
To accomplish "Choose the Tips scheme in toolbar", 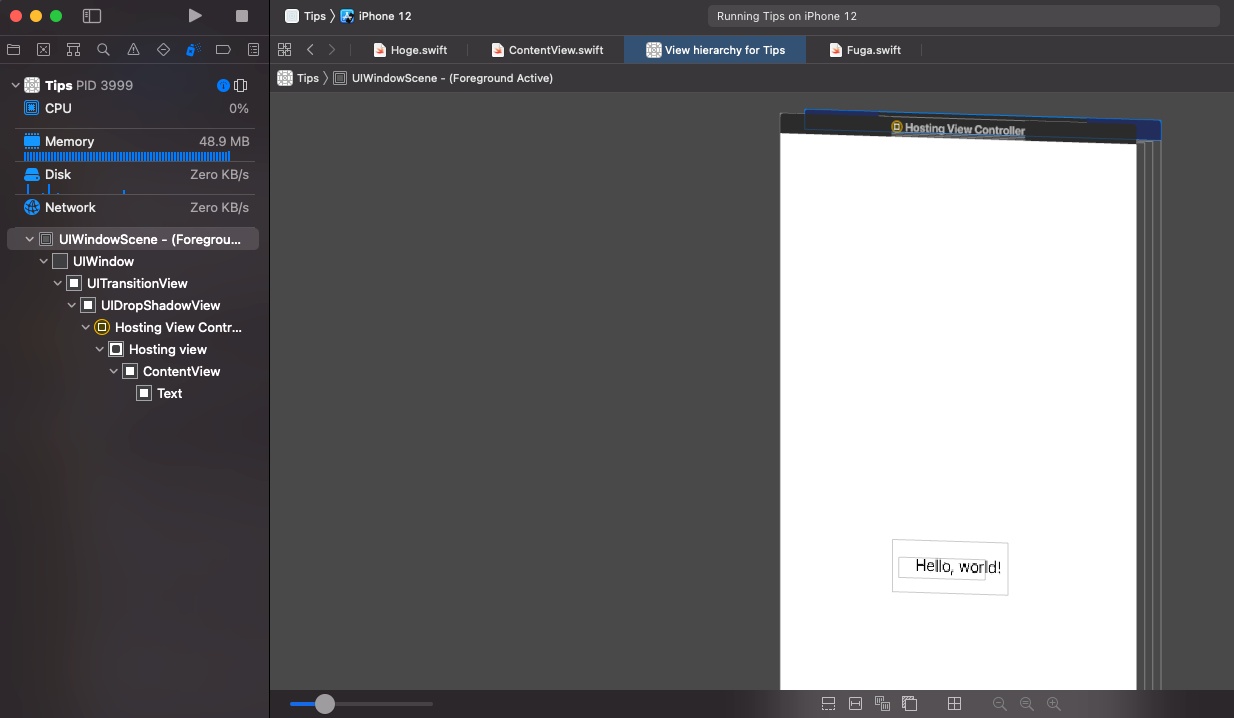I will click(x=305, y=16).
